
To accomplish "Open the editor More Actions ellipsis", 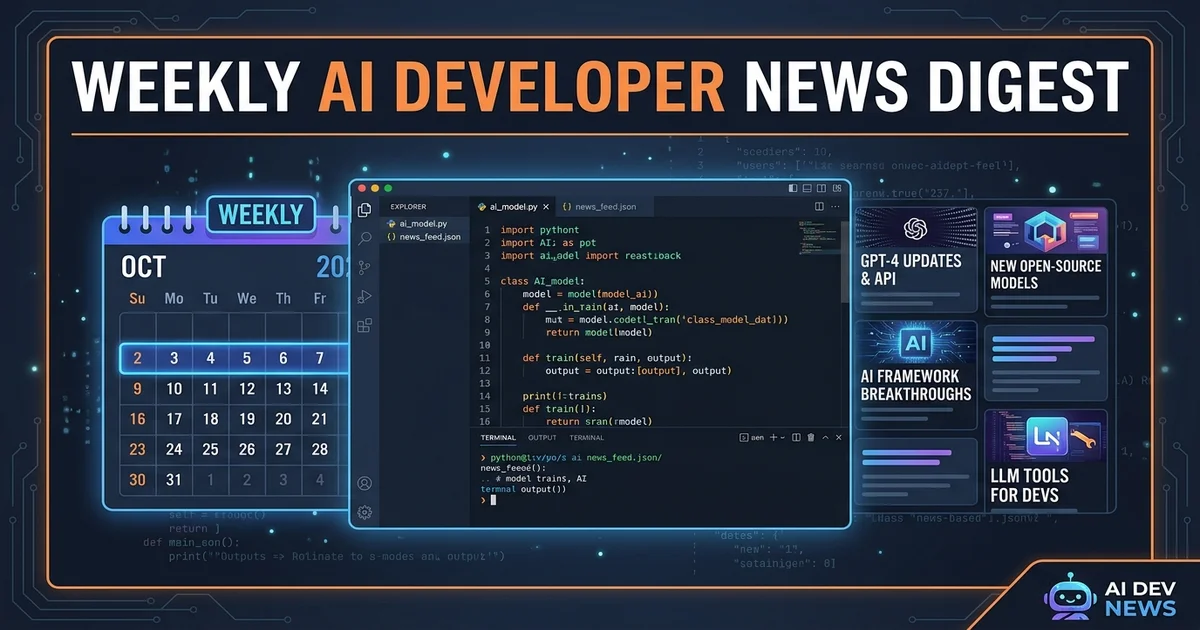I will point(835,206).
